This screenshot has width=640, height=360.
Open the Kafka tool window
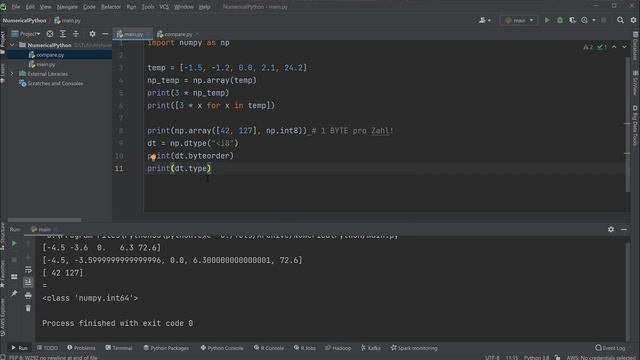(371, 348)
